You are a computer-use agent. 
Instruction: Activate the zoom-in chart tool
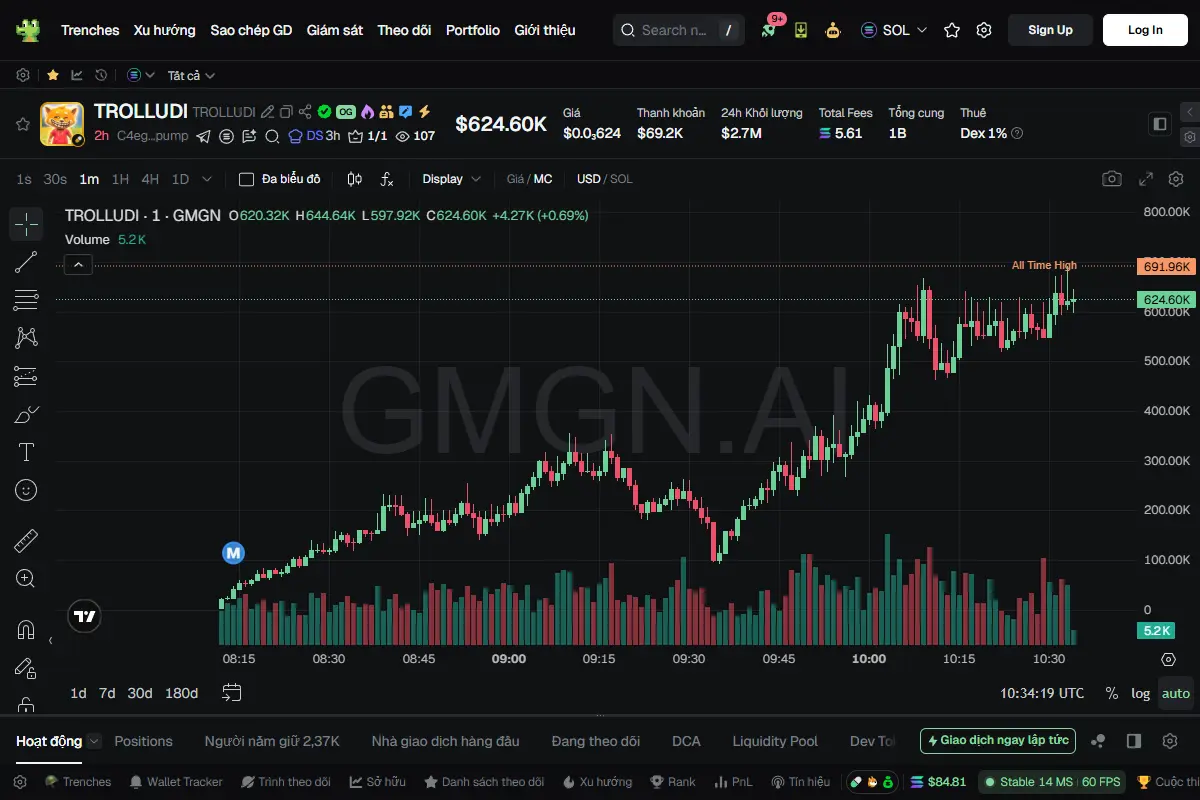[26, 579]
